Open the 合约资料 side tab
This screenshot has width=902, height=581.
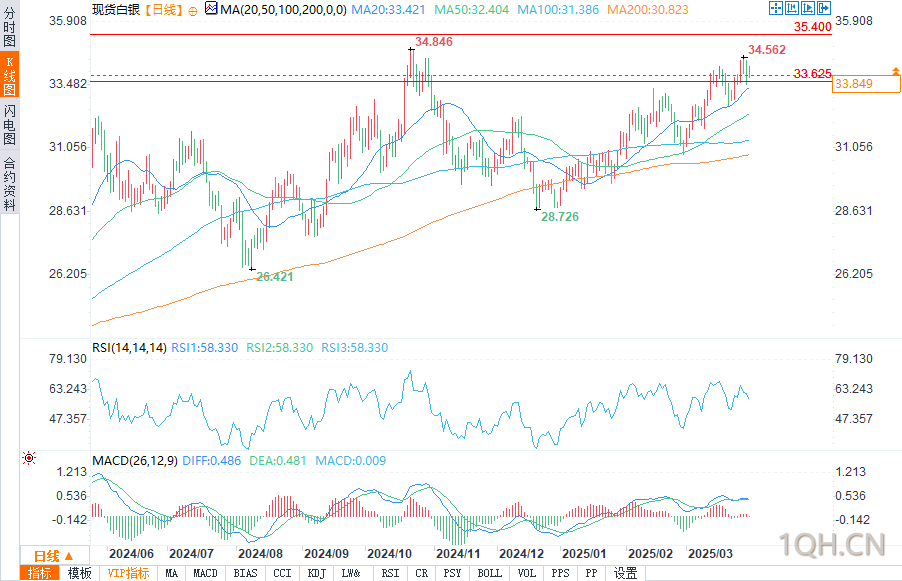pyautogui.click(x=10, y=184)
